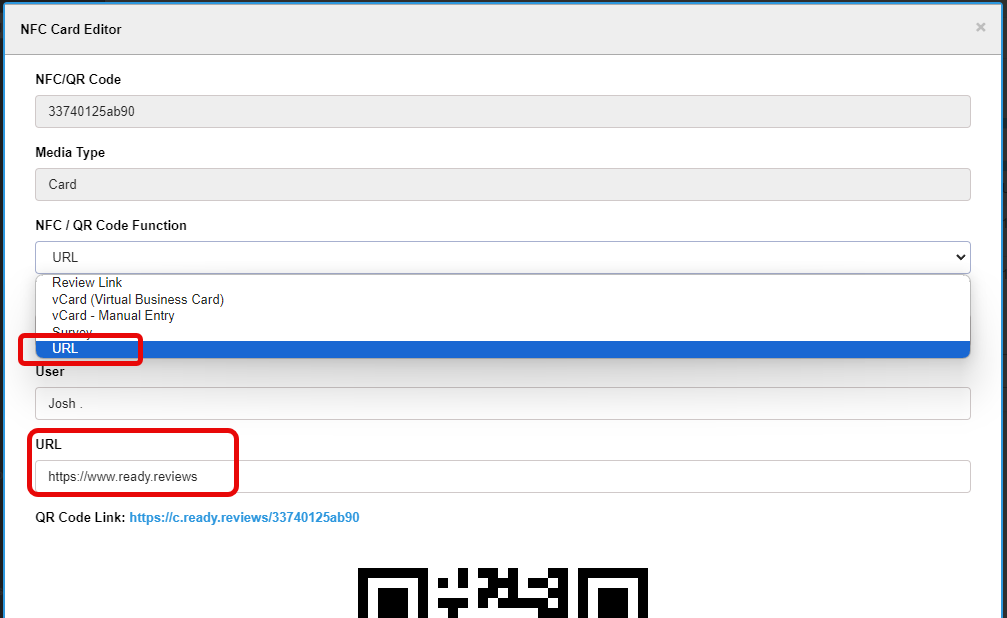Click the QR code image
1007x618 pixels.
(502, 593)
